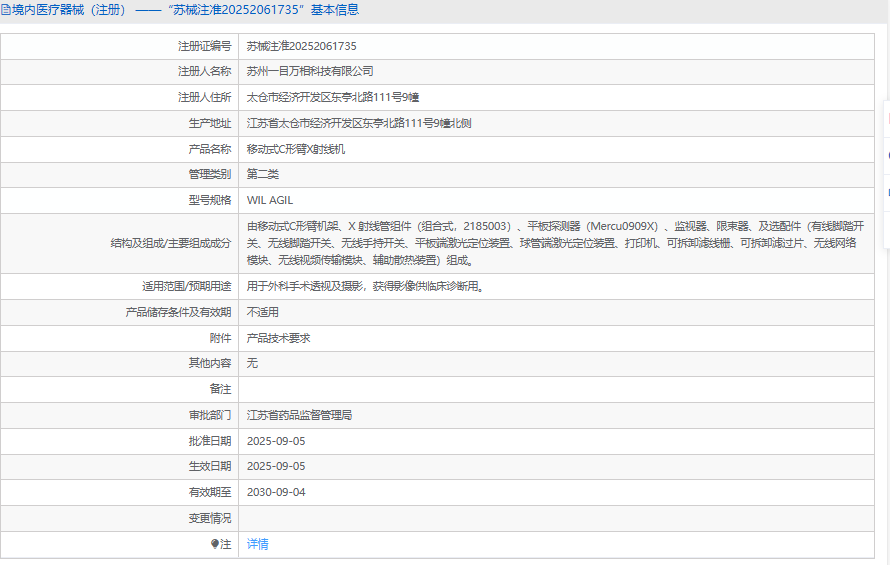
Task: Click the attachment value 产品技术要求
Action: 278,338
